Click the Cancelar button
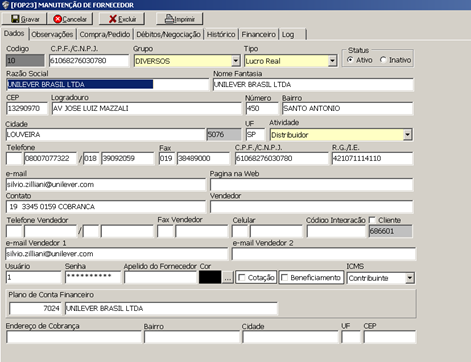 tap(70, 19)
